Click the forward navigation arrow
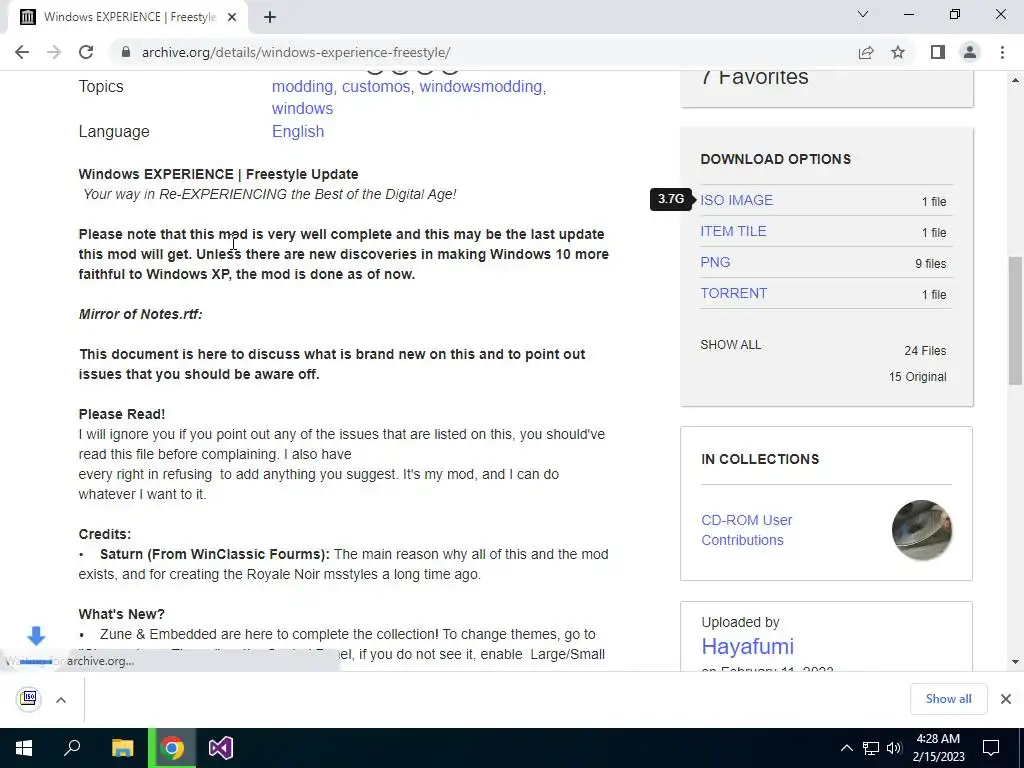This screenshot has height=768, width=1024. [x=54, y=52]
